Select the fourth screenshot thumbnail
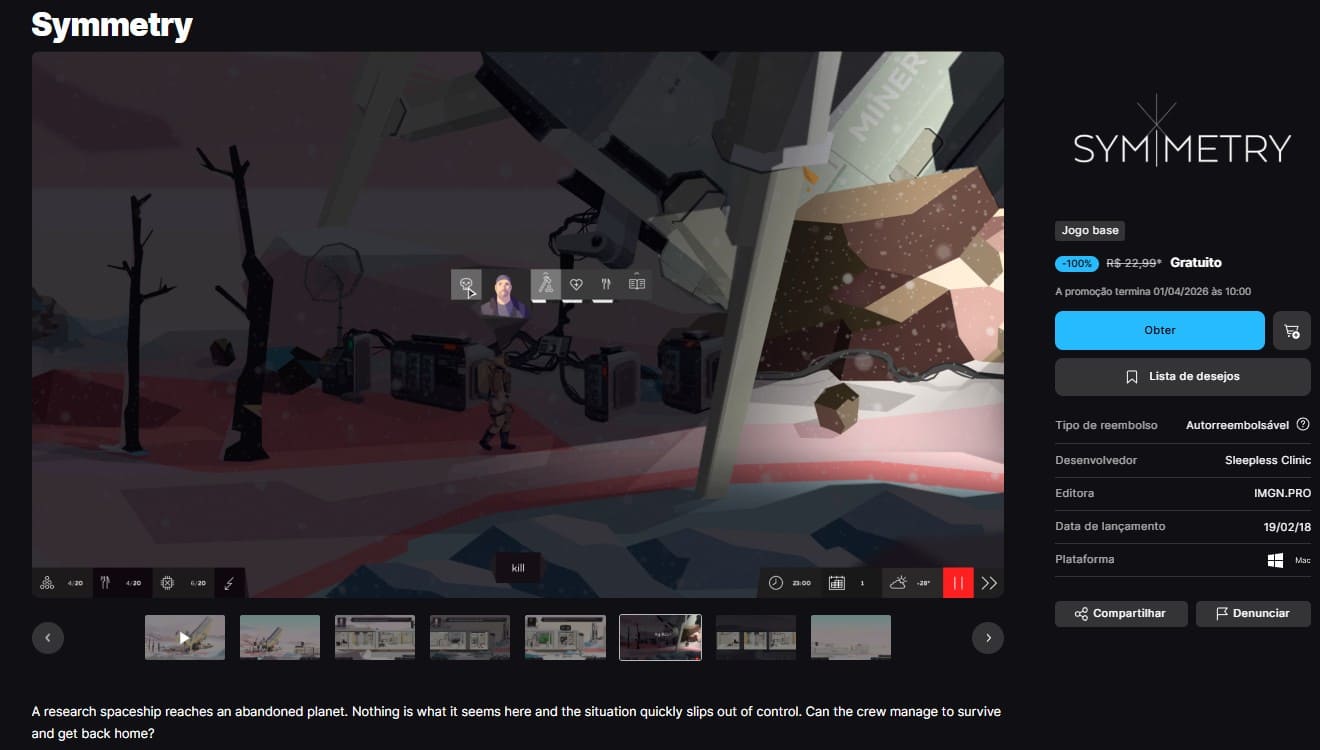Screen dimensions: 1320x750 (470, 638)
